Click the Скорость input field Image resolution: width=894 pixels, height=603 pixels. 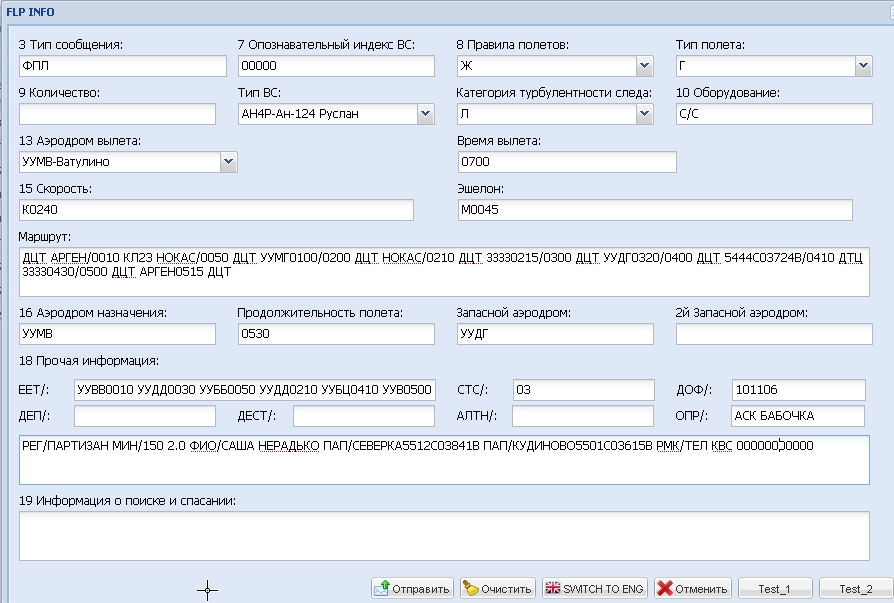[x=216, y=210]
